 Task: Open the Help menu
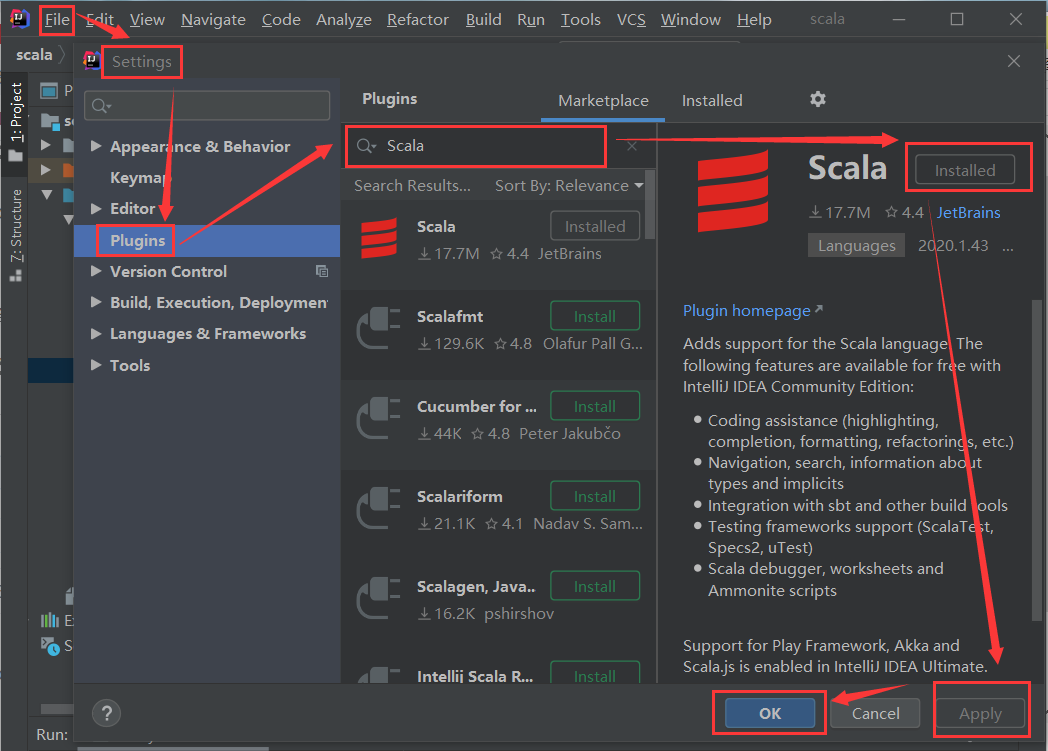coord(754,19)
